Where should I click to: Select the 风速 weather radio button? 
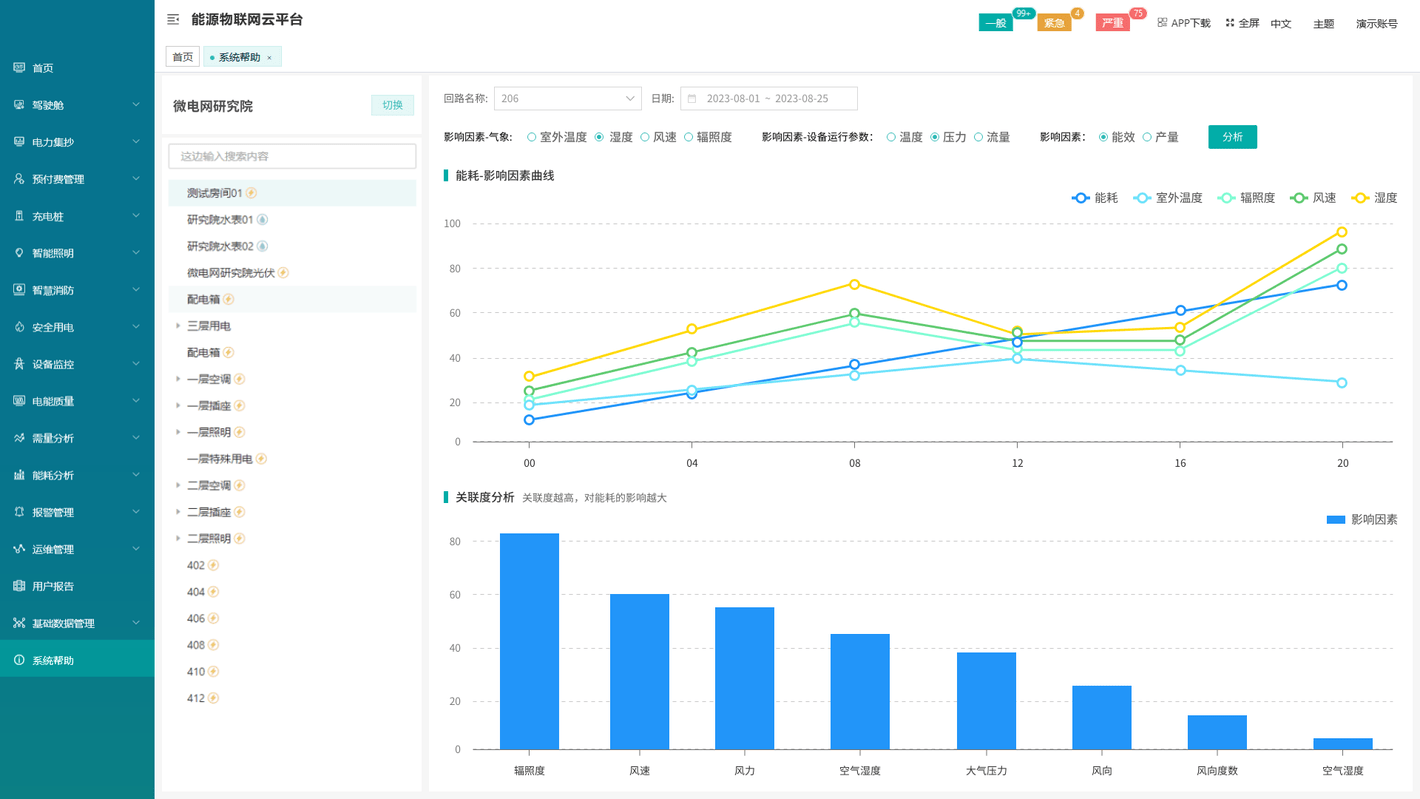645,137
